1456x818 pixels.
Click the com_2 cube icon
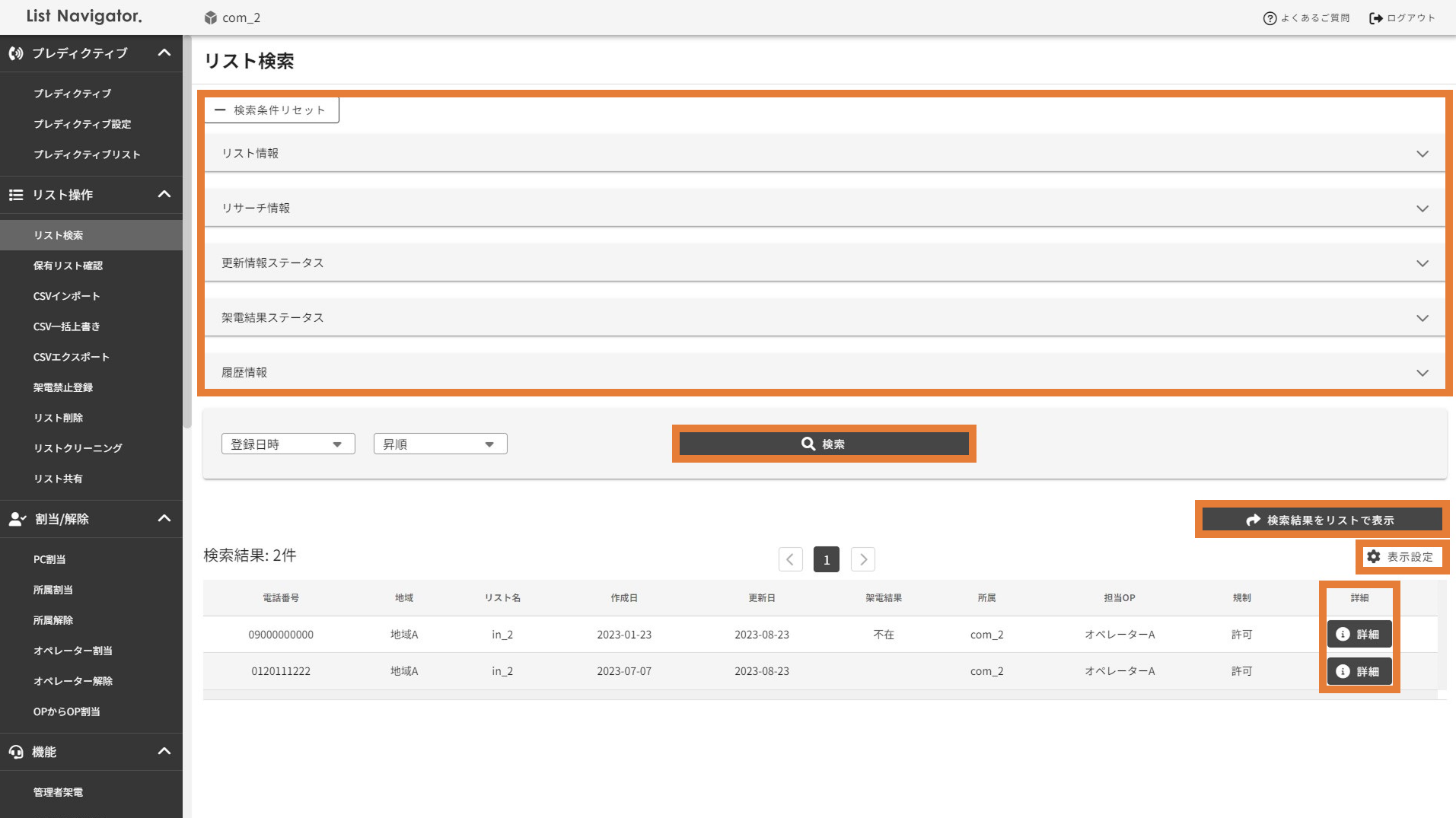211,18
